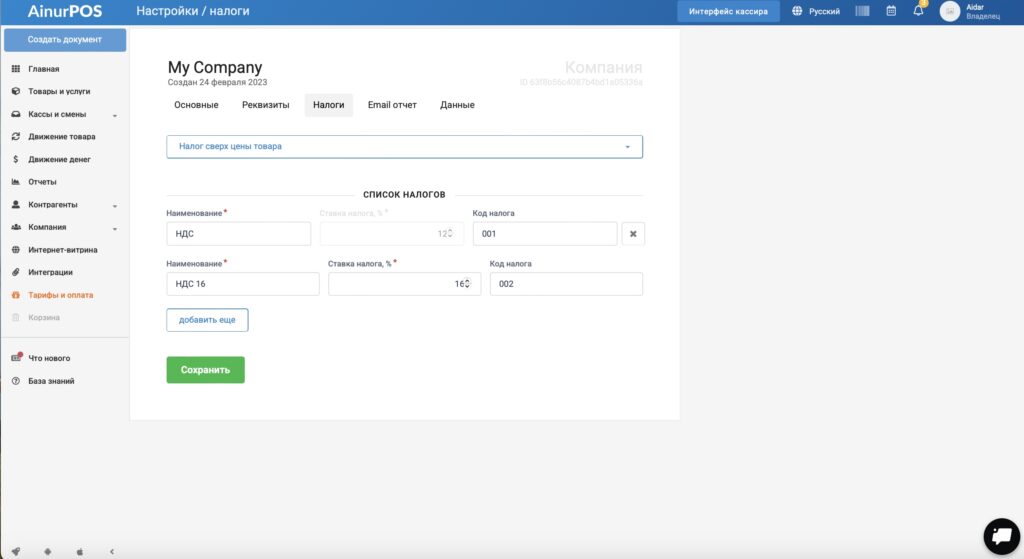1024x559 pixels.
Task: Check notifications via the bell icon
Action: click(918, 11)
